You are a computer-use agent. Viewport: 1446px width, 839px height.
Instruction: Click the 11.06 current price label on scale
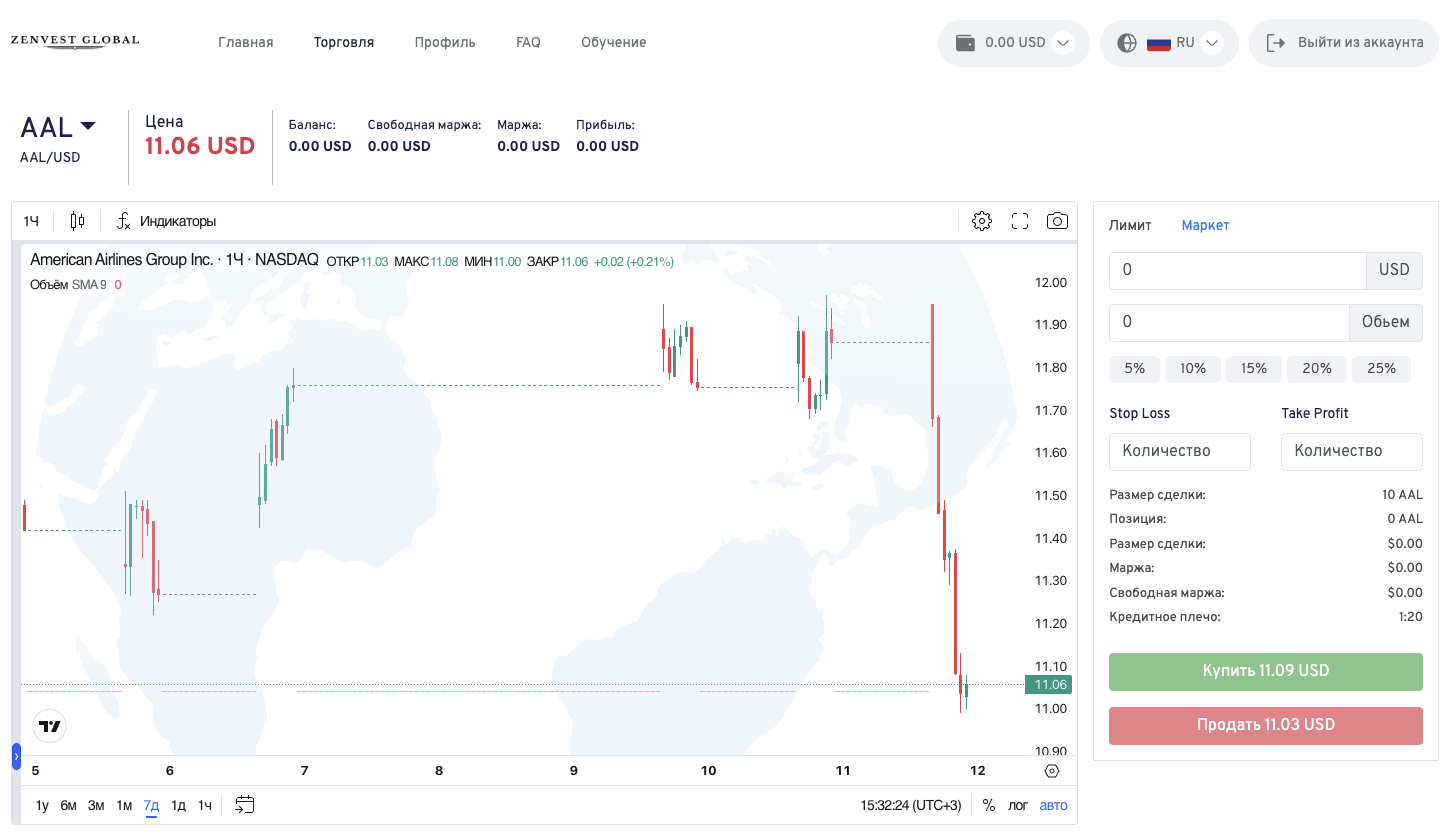click(x=1050, y=685)
